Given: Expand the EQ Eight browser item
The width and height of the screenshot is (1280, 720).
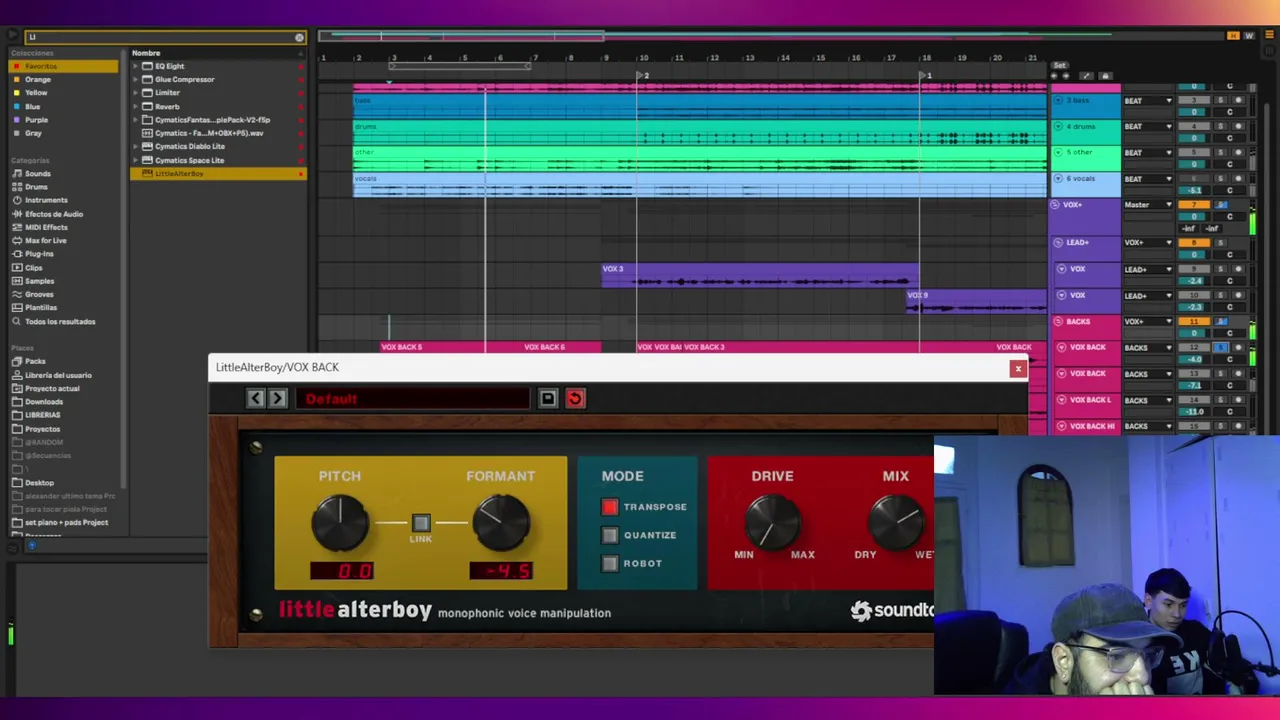Looking at the screenshot, I should [x=135, y=66].
